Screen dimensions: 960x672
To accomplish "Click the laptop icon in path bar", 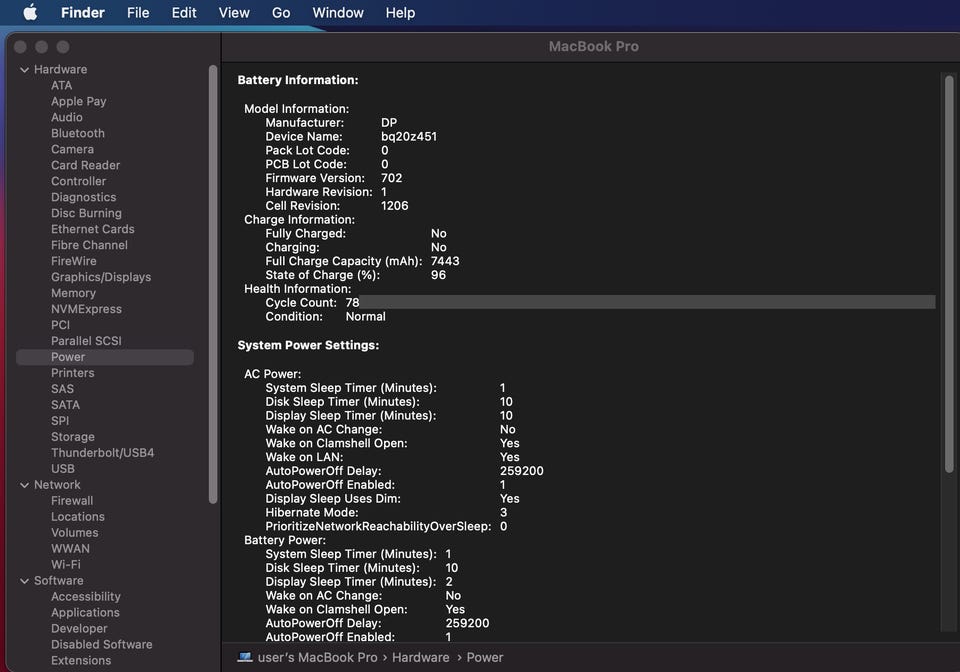I will tap(245, 657).
